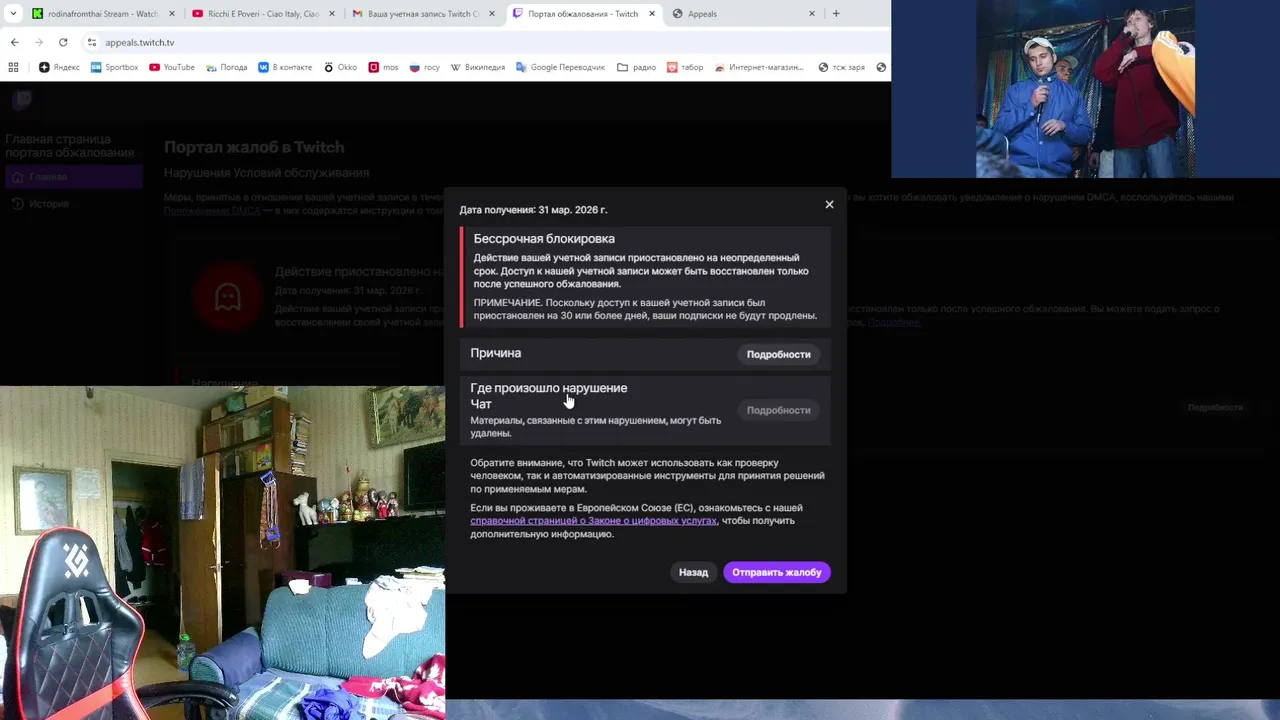Viewport: 1280px width, 720px height.
Task: Open details for Где произошло нарушение
Action: click(778, 410)
